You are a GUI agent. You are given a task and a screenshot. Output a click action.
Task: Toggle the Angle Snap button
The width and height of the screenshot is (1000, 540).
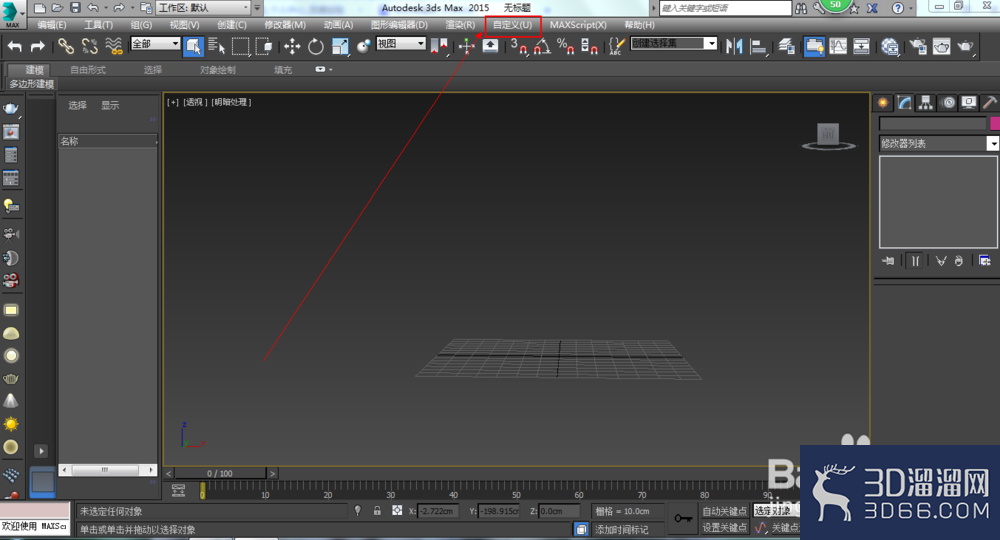pos(542,46)
